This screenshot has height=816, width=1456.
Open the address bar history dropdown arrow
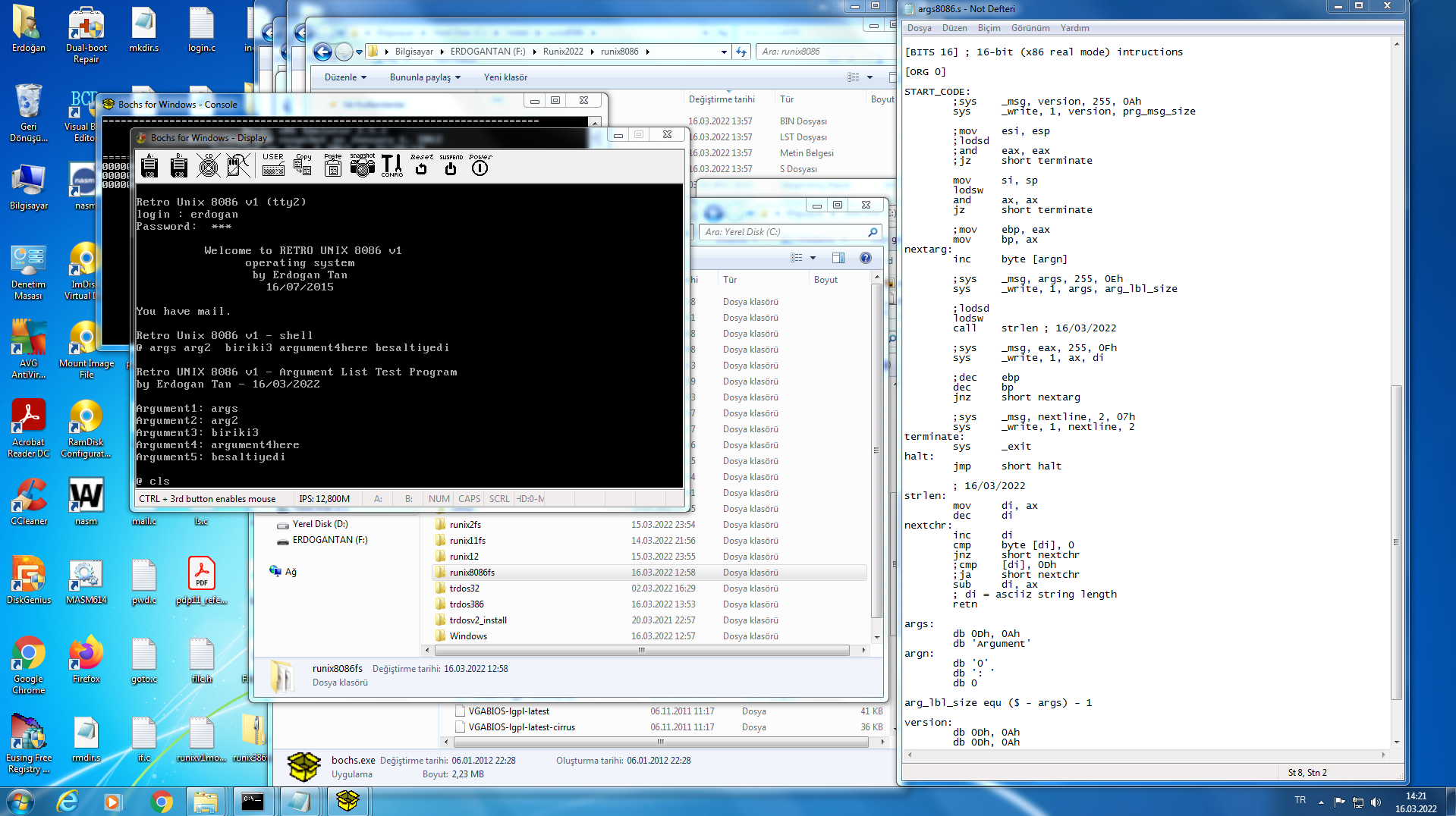723,52
